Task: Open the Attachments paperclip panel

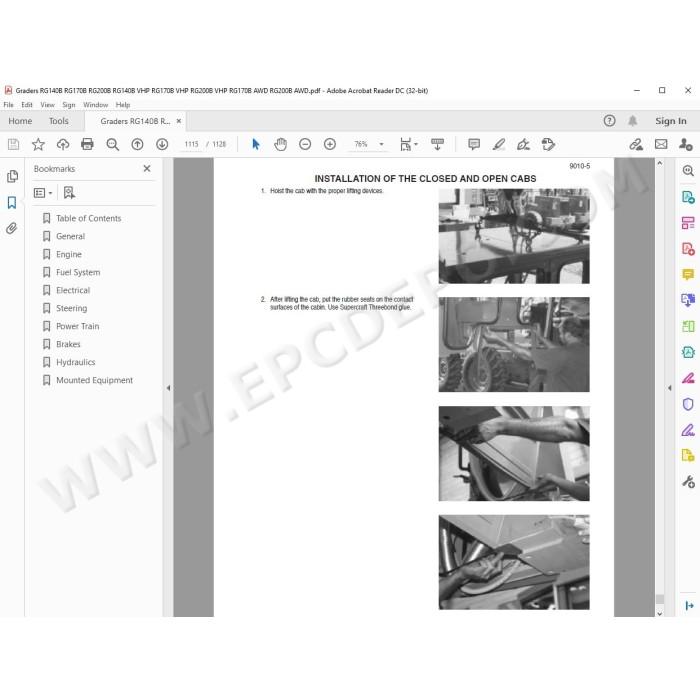Action: pos(12,229)
